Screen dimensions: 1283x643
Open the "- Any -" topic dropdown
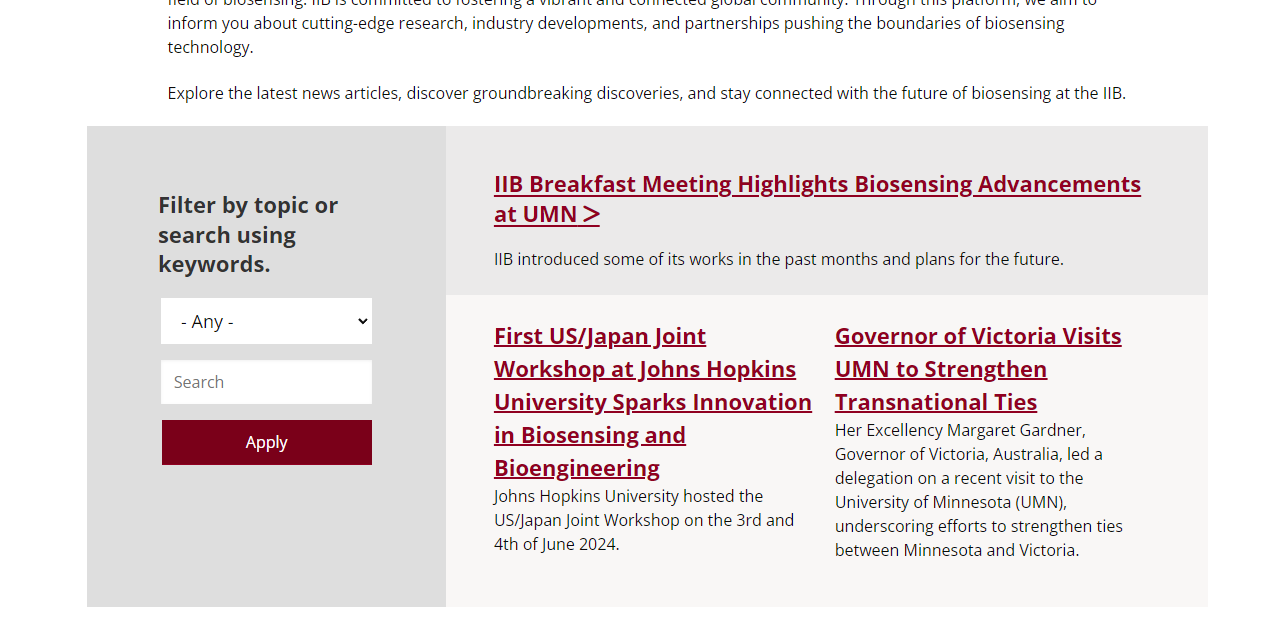(265, 321)
